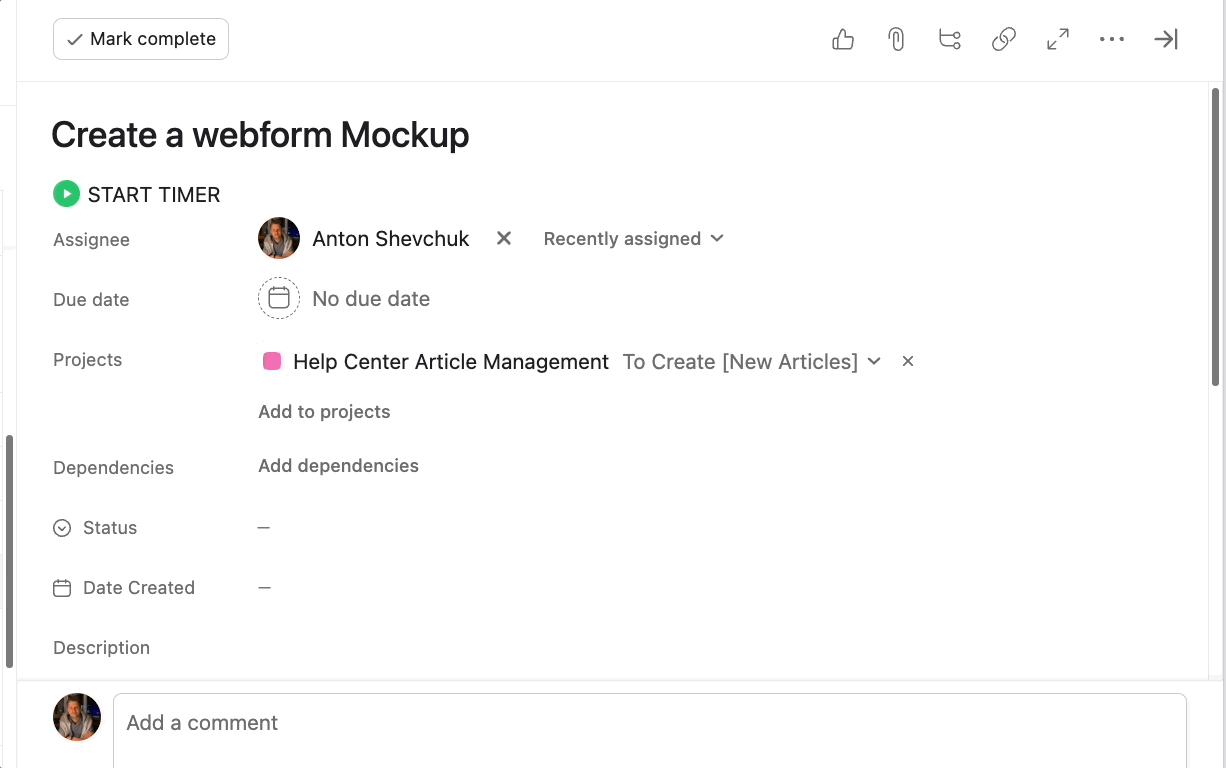Remove assignee with the X icon
Screen dimensions: 1226x768
click(x=504, y=238)
